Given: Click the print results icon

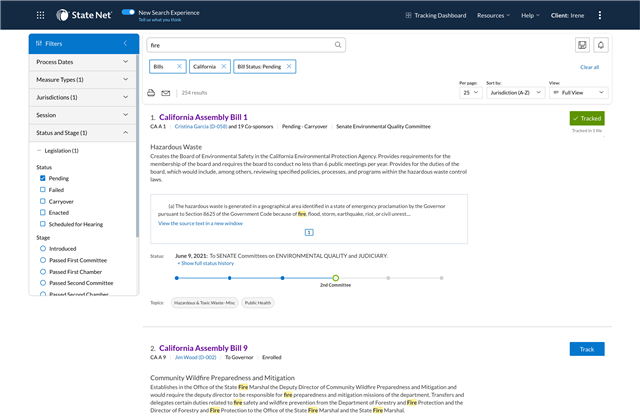Looking at the screenshot, I should pyautogui.click(x=151, y=93).
